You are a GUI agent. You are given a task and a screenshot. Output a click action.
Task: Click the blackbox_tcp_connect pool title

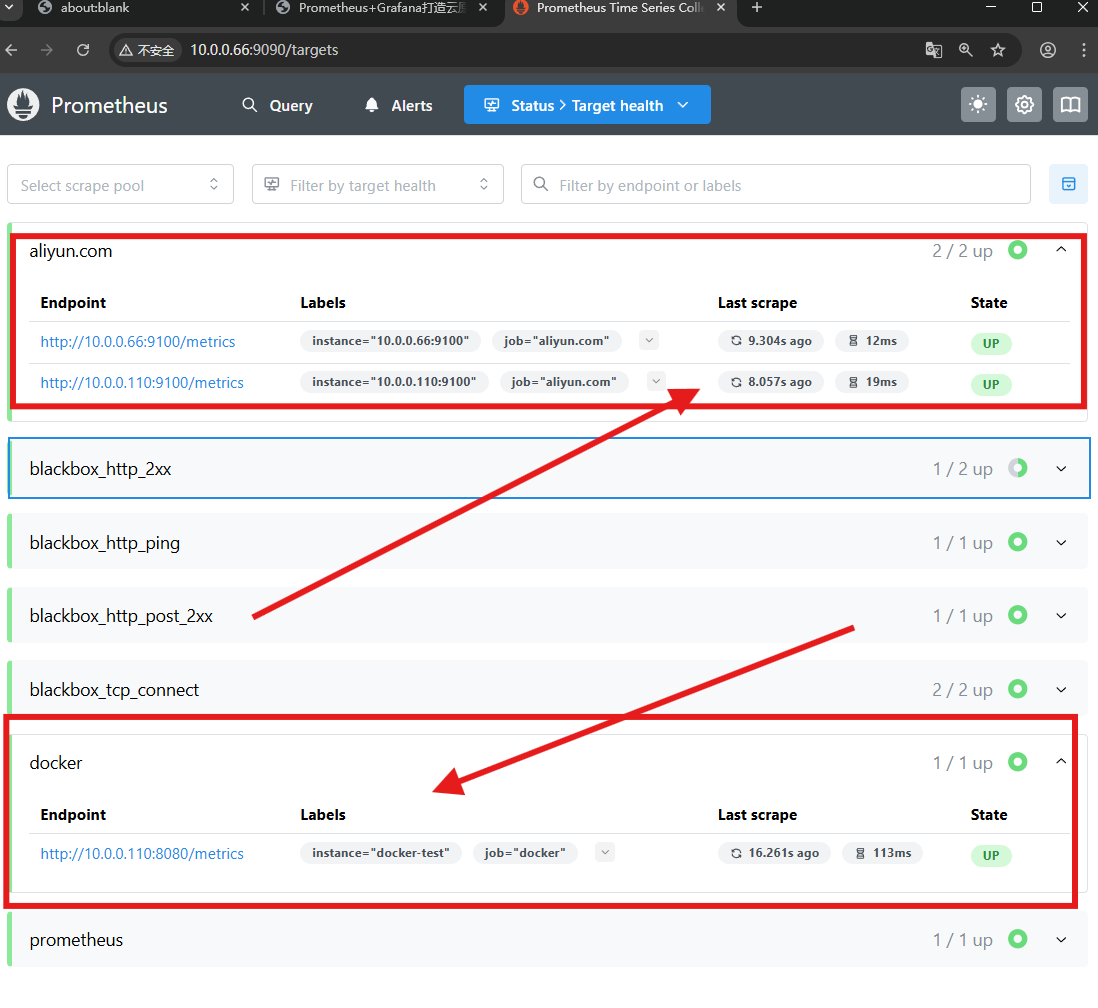[114, 690]
